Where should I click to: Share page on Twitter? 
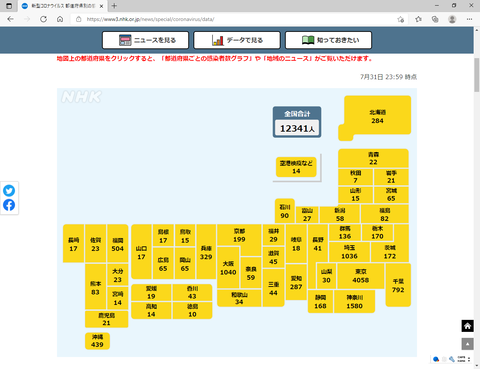pos(9,191)
